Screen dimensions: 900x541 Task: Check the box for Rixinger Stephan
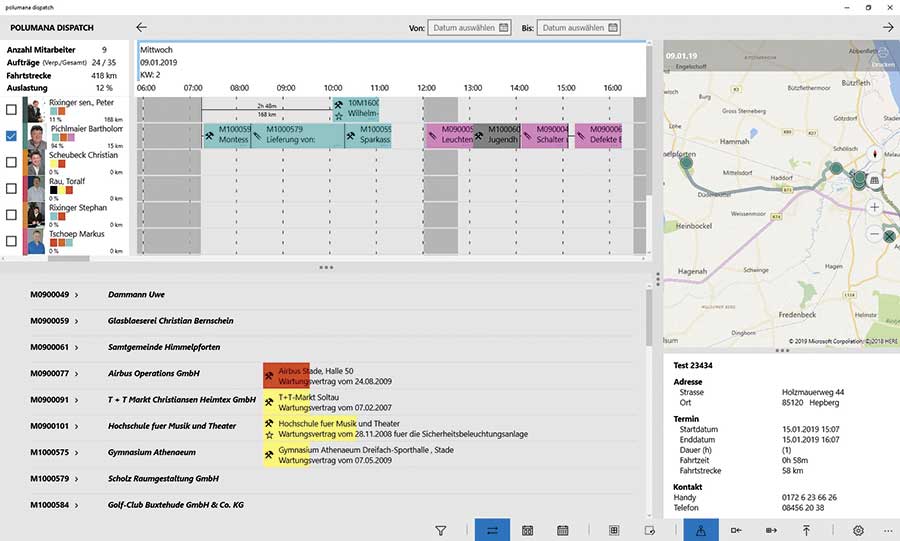pos(11,215)
